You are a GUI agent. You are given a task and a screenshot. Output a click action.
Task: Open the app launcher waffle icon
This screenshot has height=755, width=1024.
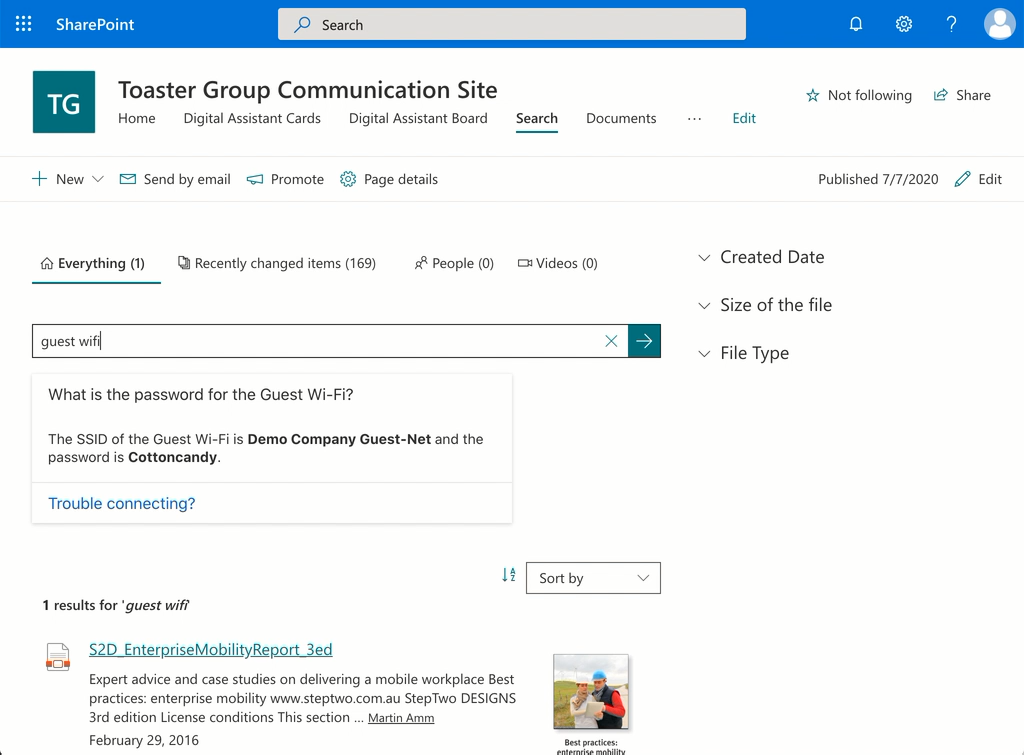point(24,24)
